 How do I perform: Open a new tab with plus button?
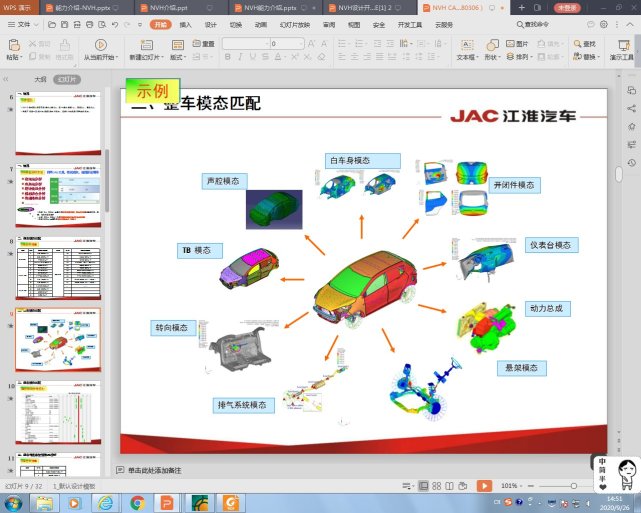[x=521, y=7]
